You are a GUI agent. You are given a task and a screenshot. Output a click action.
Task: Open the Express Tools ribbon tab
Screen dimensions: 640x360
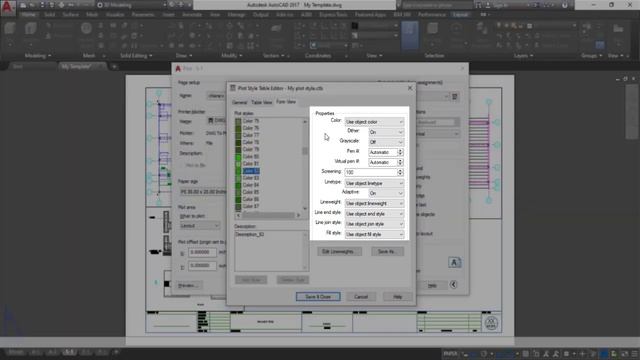tap(333, 14)
